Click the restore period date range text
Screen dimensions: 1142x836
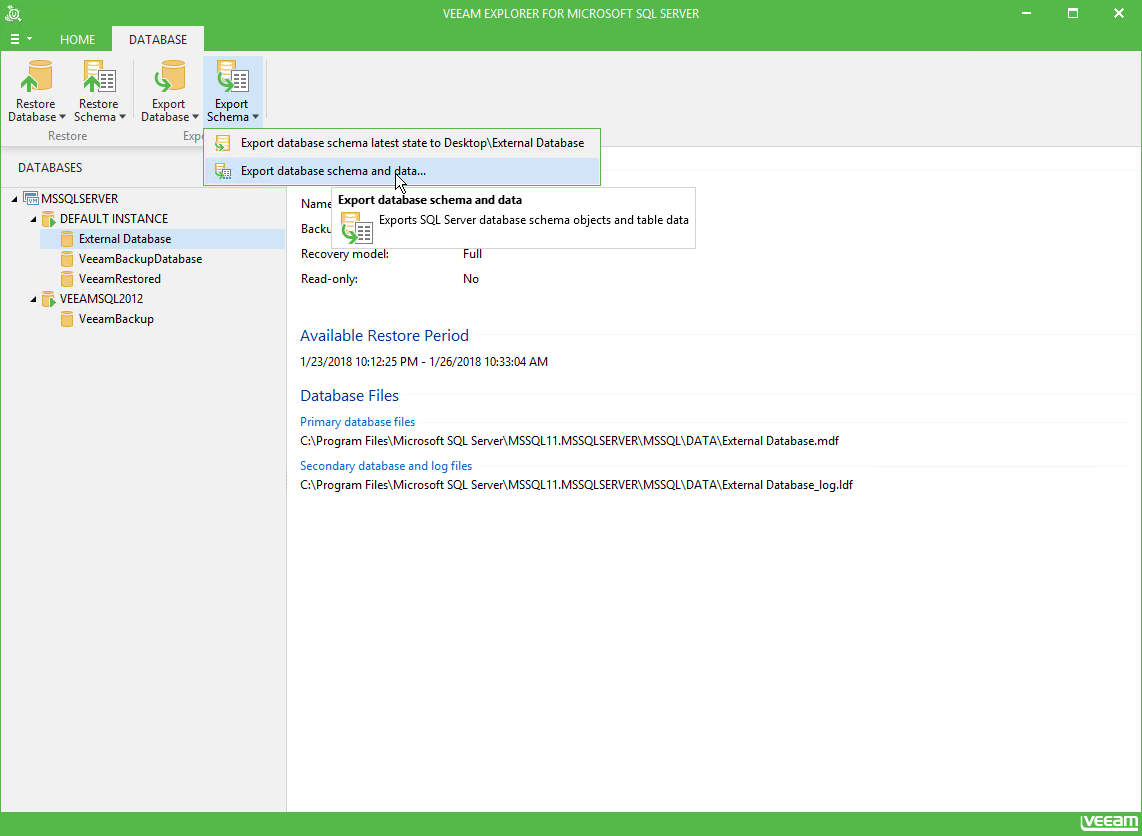coord(424,362)
